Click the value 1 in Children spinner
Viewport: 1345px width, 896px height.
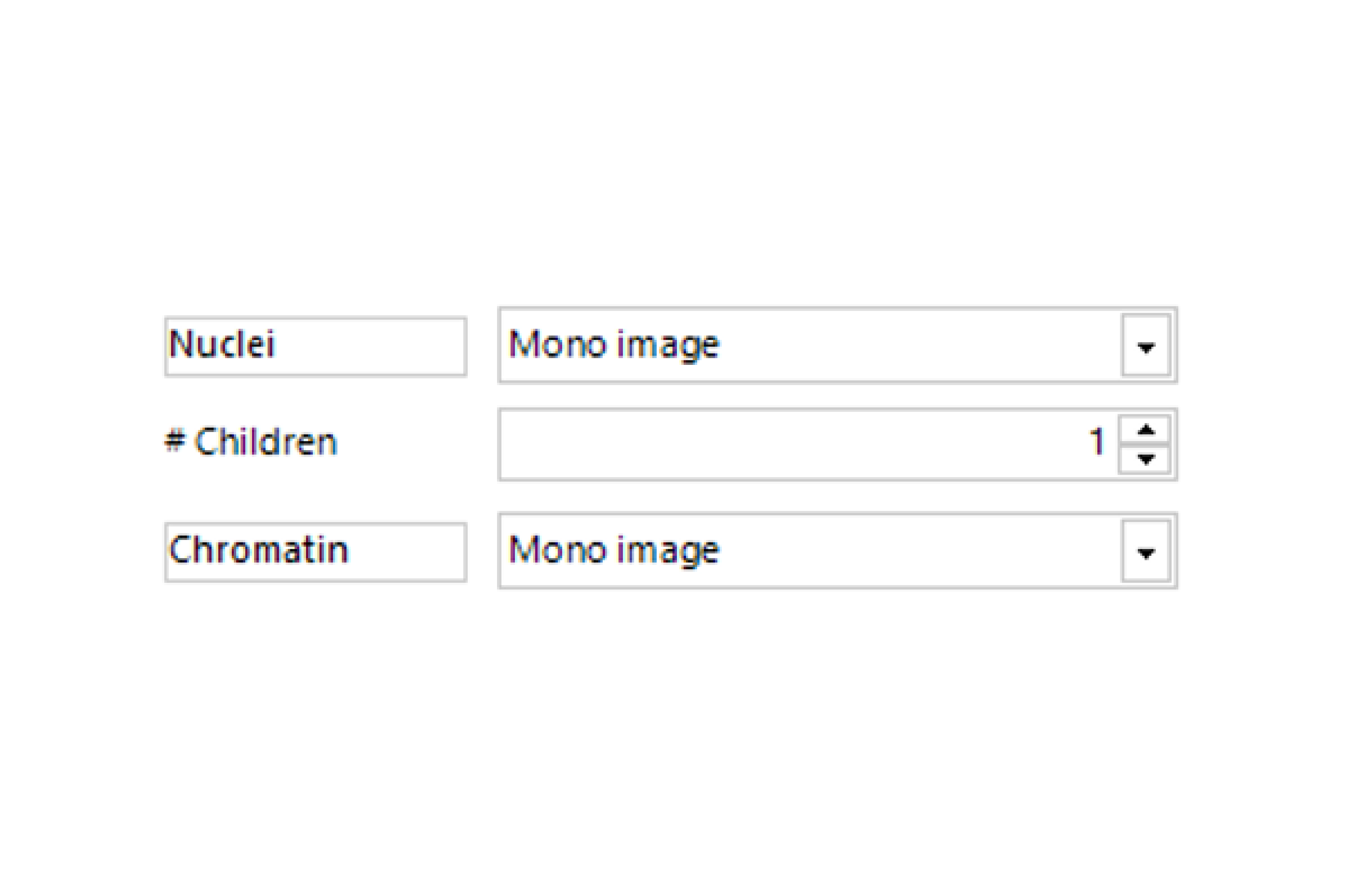click(1096, 442)
